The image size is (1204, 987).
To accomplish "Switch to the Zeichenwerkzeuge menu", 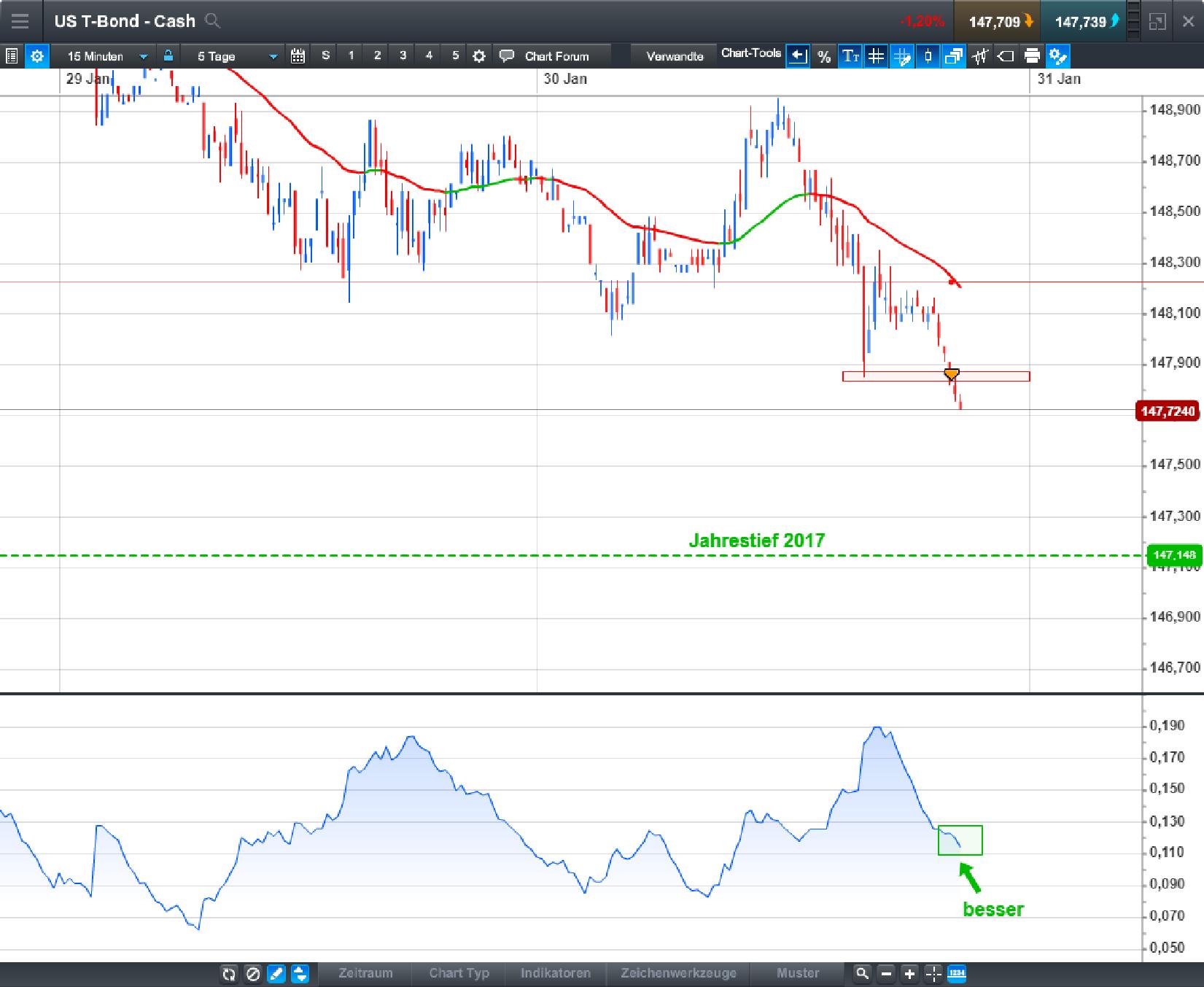I will [x=677, y=973].
